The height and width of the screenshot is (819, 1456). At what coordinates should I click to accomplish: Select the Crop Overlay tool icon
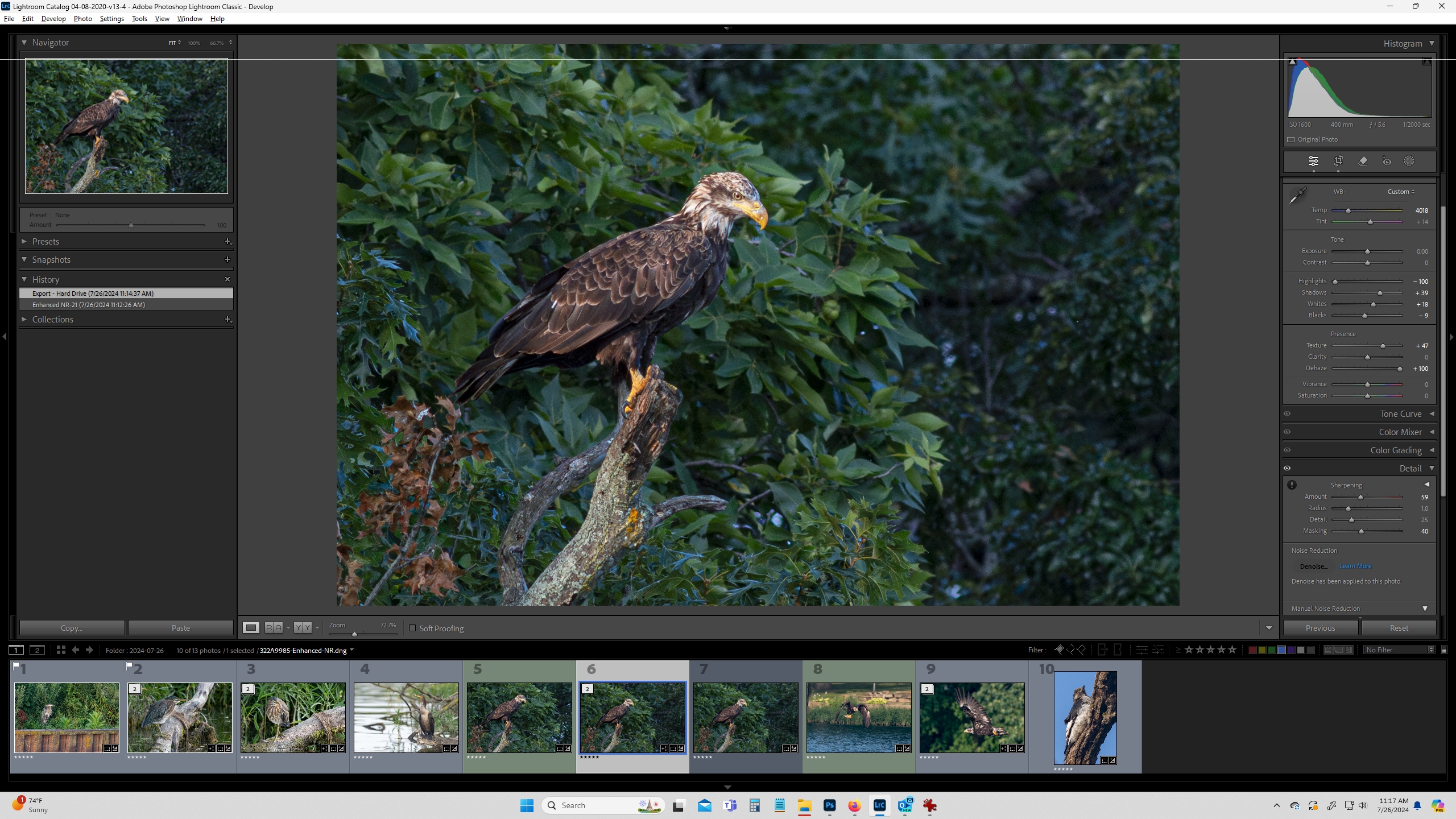coord(1337,161)
